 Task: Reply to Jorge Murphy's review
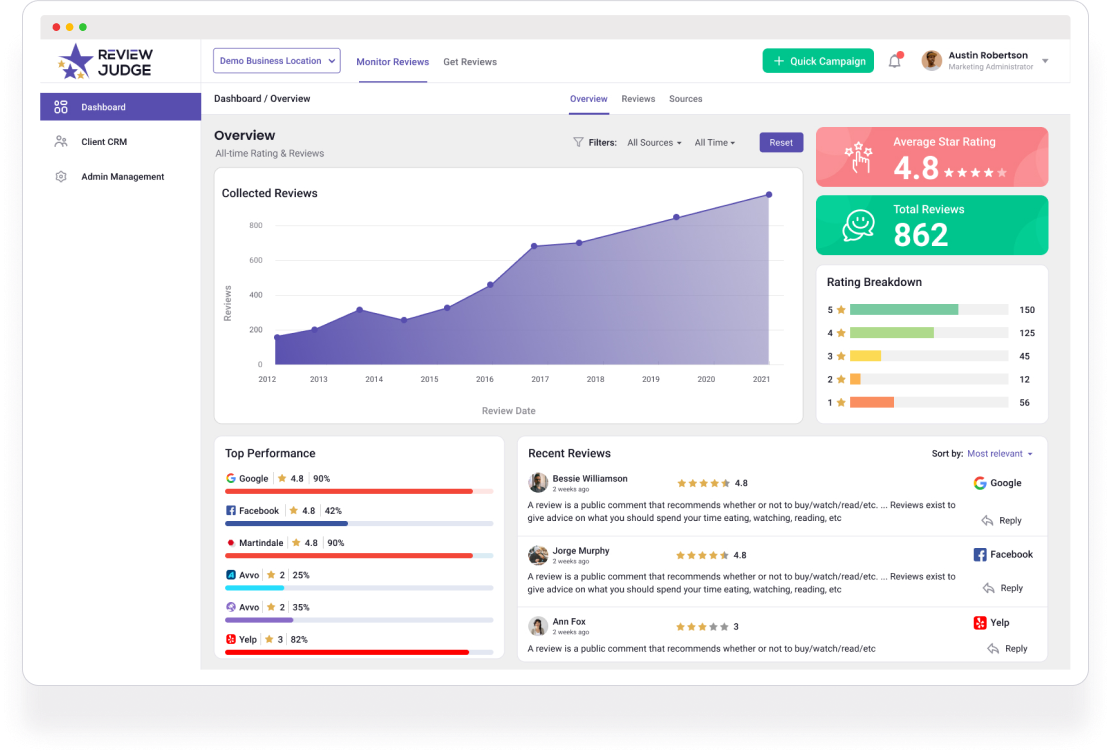pyautogui.click(x=1002, y=588)
